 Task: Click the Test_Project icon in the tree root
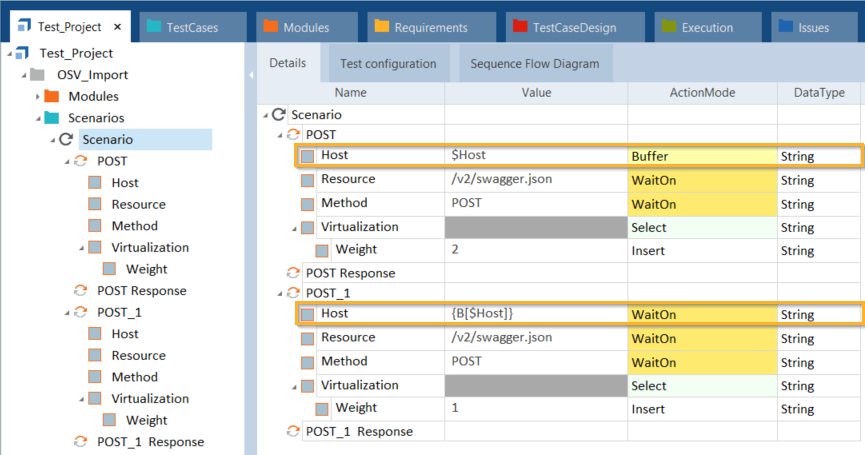pyautogui.click(x=22, y=53)
